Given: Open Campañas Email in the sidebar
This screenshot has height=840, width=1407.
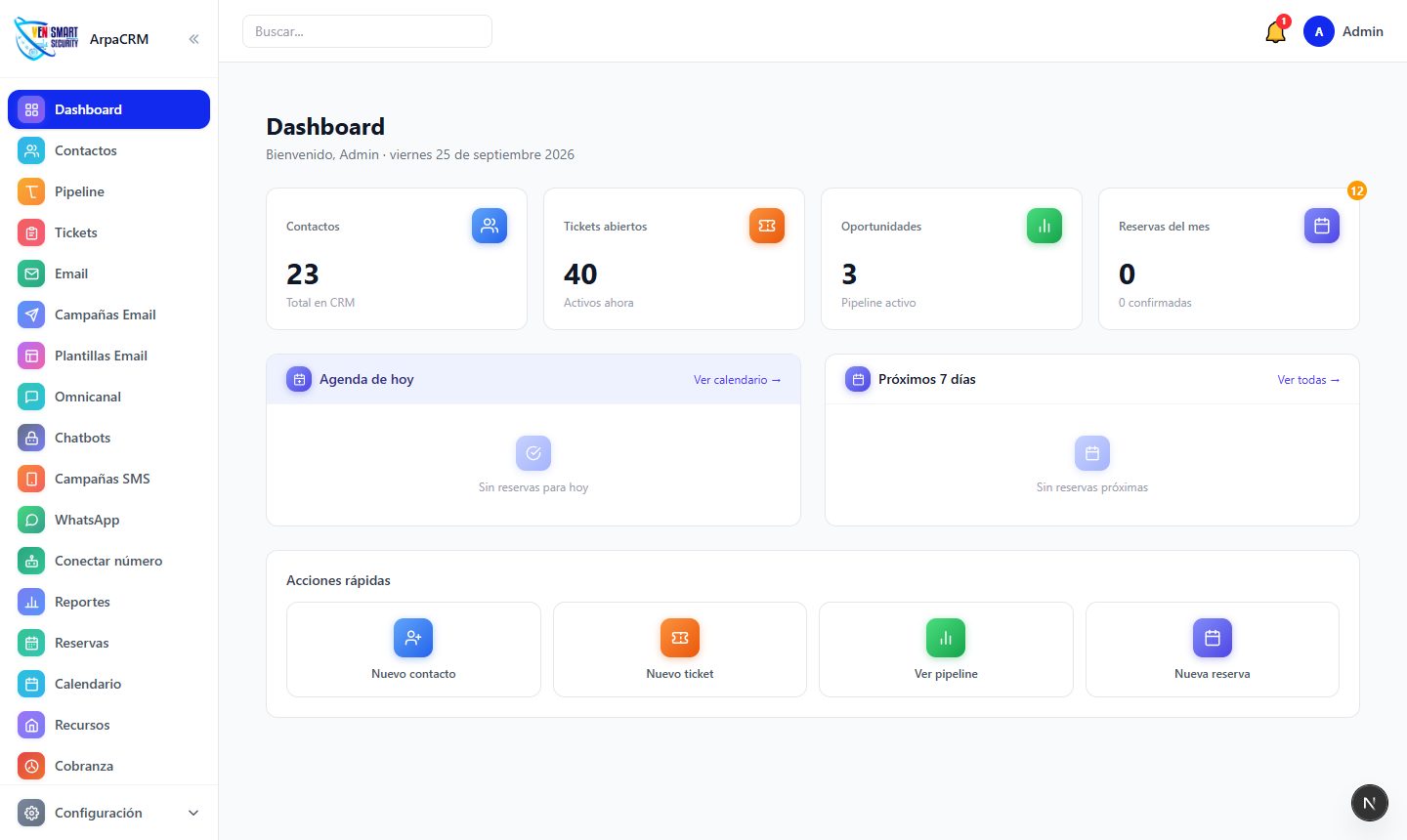Looking at the screenshot, I should pyautogui.click(x=108, y=315).
